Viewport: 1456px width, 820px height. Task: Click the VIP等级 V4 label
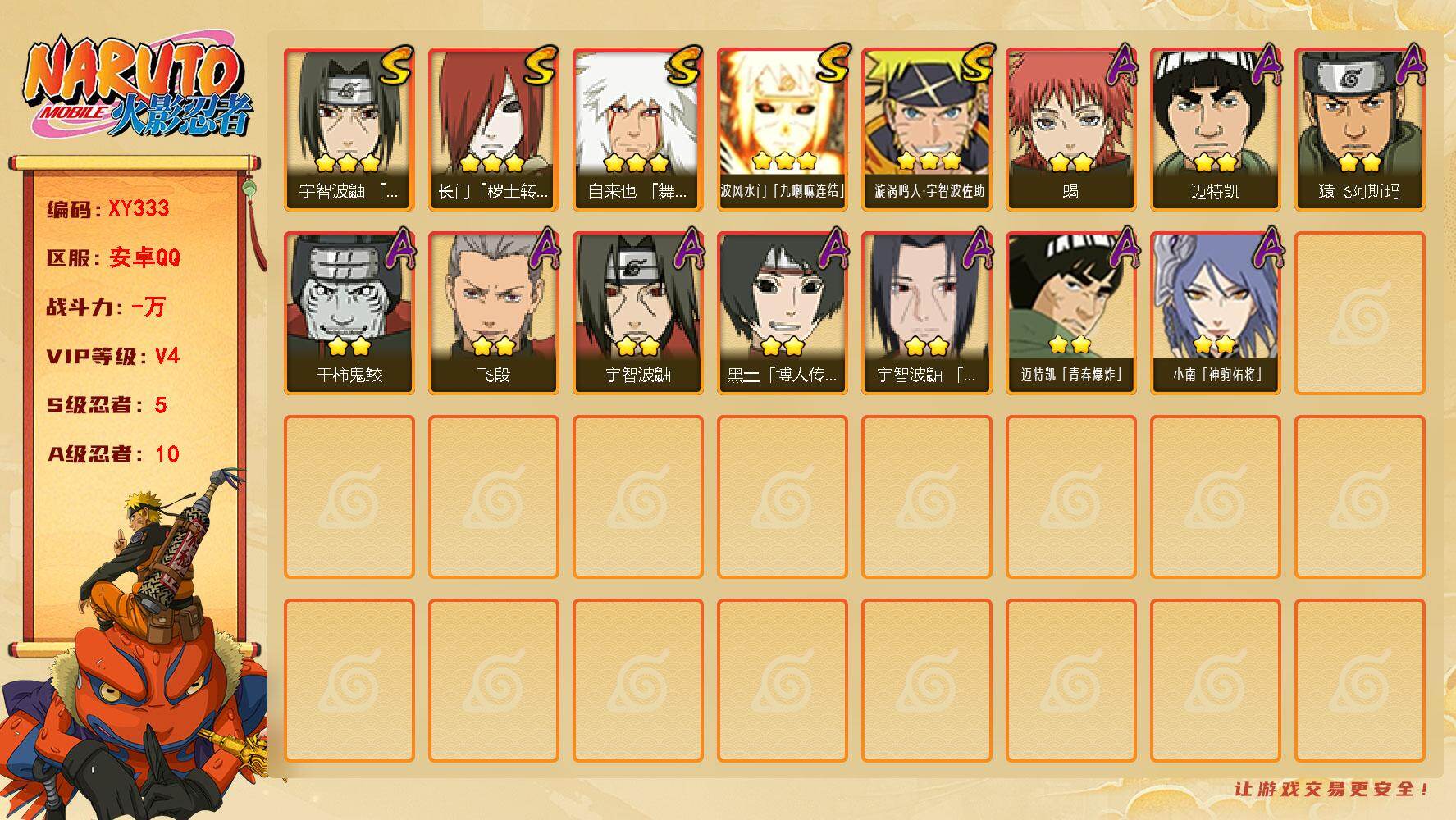112,356
